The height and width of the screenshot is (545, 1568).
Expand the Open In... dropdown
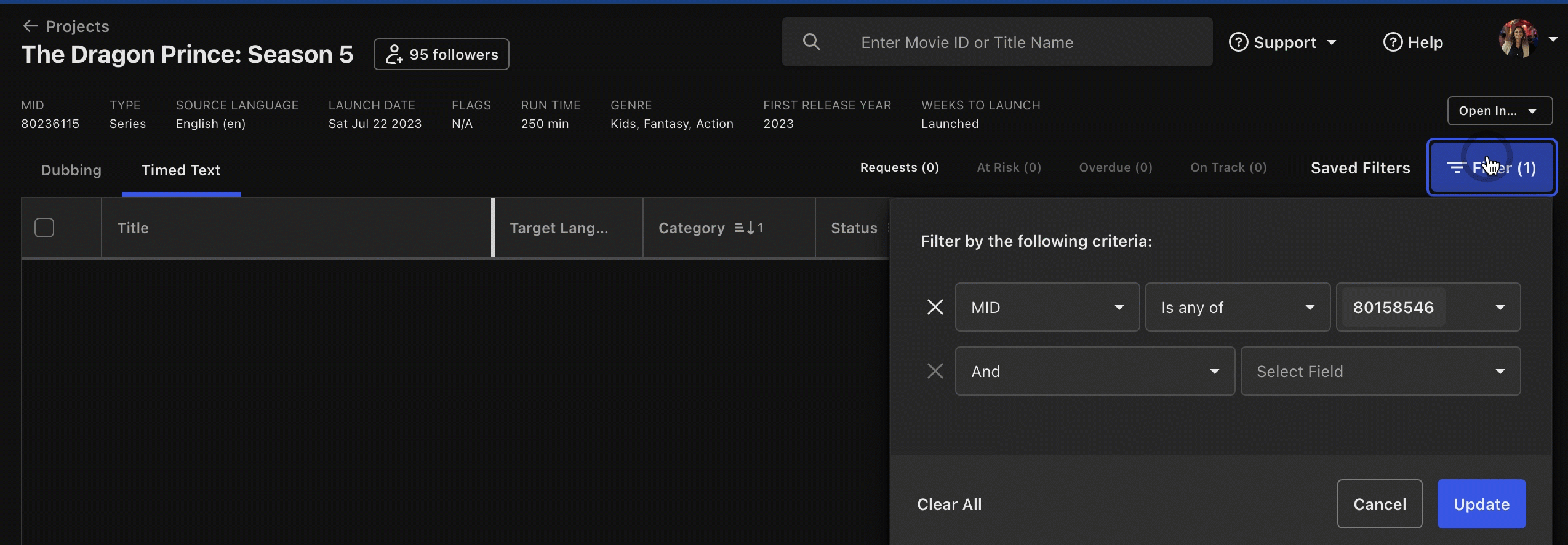(1500, 111)
